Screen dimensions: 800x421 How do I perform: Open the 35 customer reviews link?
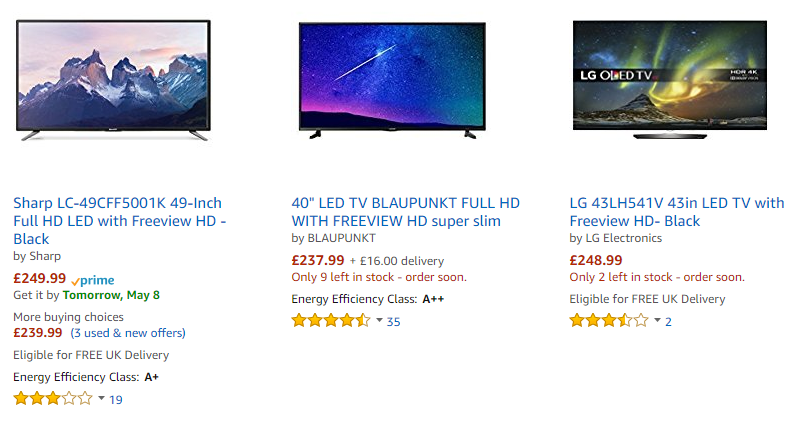(393, 321)
